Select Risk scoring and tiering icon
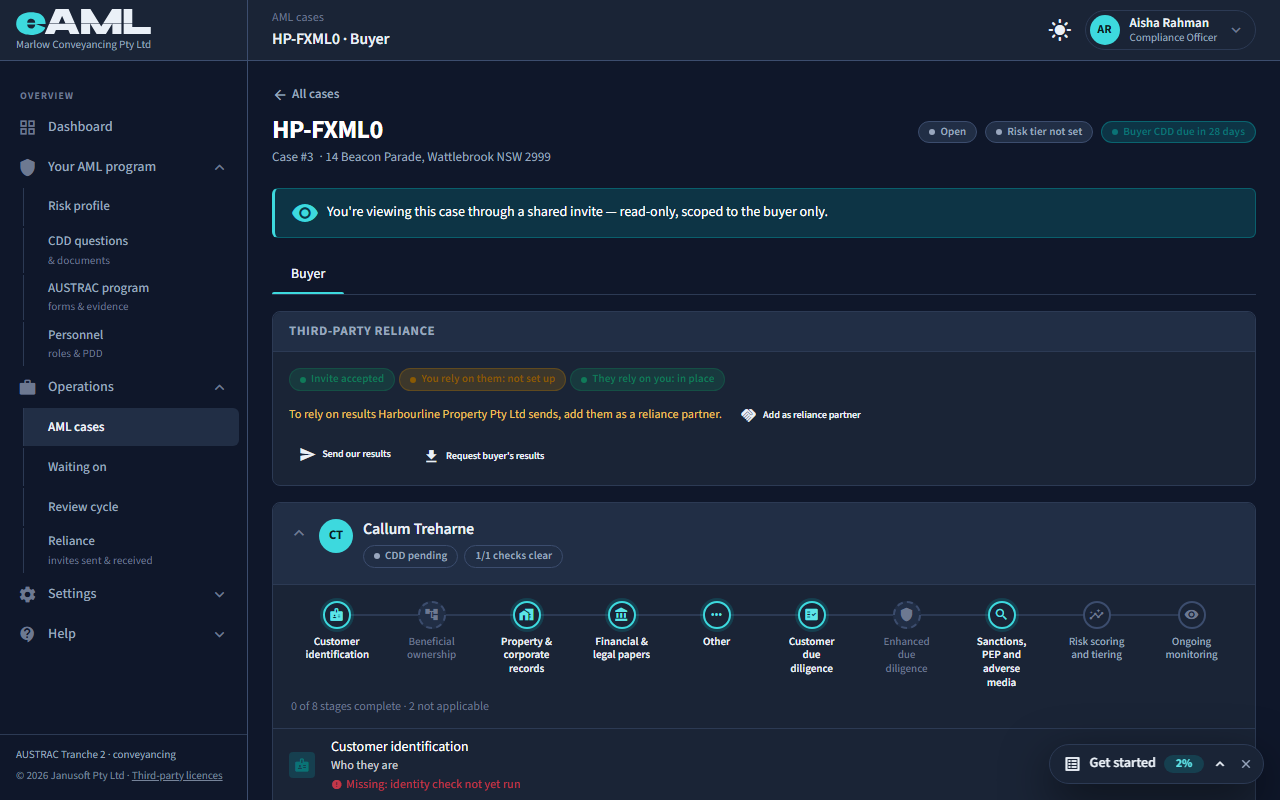 1096,614
